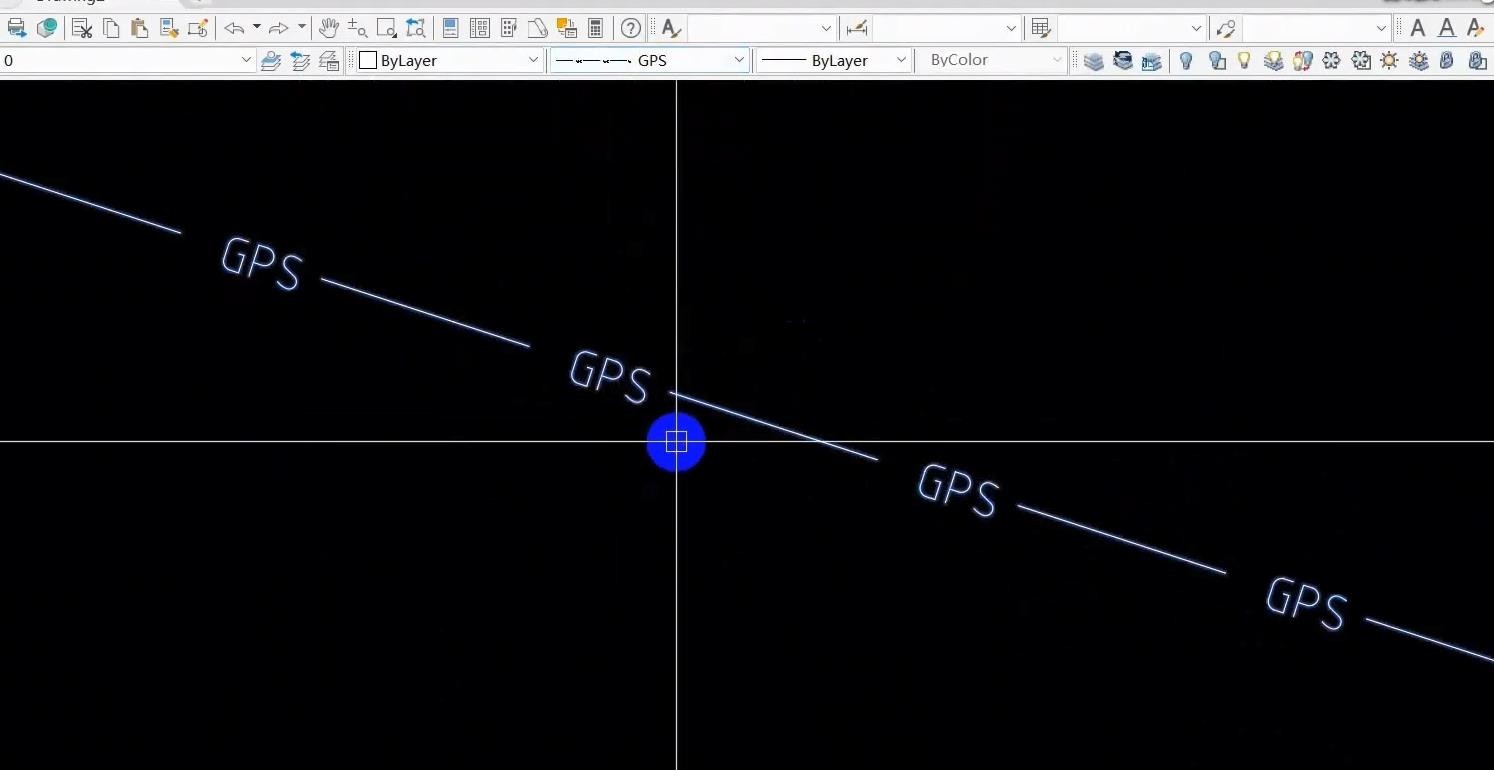Click the Plot printer icon
This screenshot has height=770, width=1494.
[17, 28]
